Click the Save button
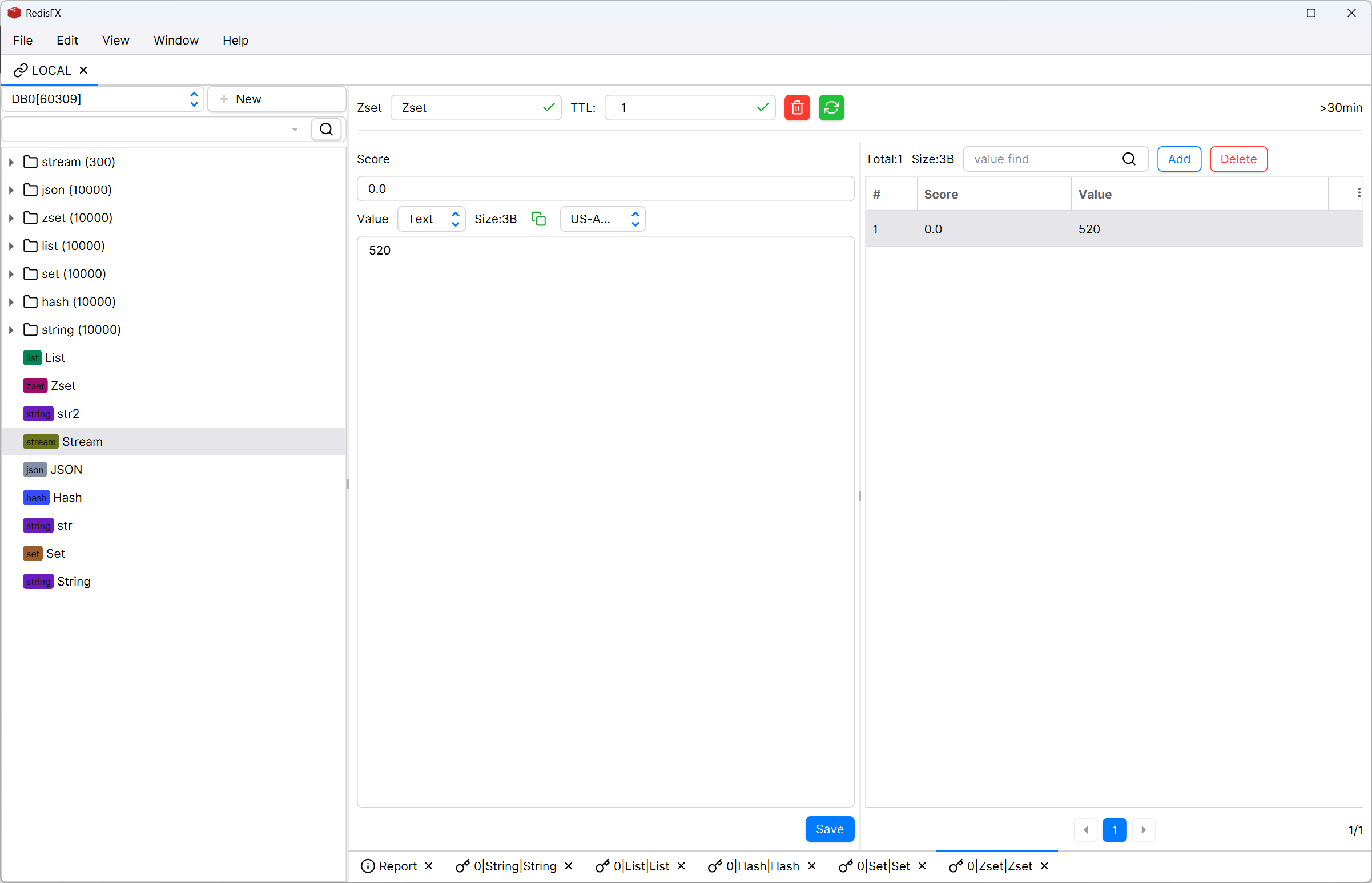1372x883 pixels. [x=829, y=829]
